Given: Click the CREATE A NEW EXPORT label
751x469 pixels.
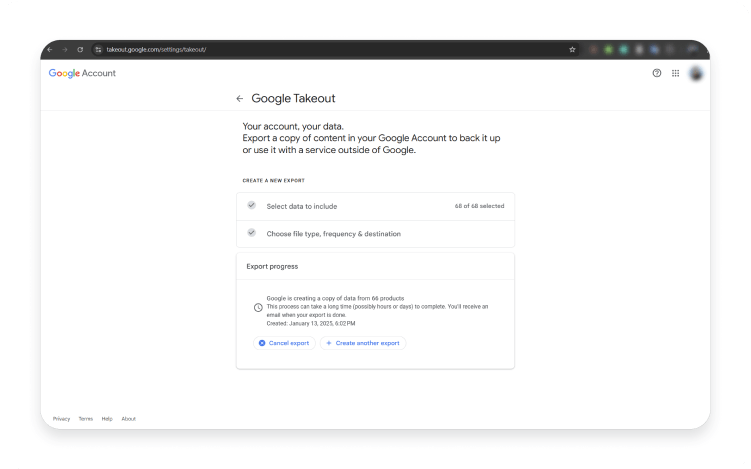Looking at the screenshot, I should 273,181.
